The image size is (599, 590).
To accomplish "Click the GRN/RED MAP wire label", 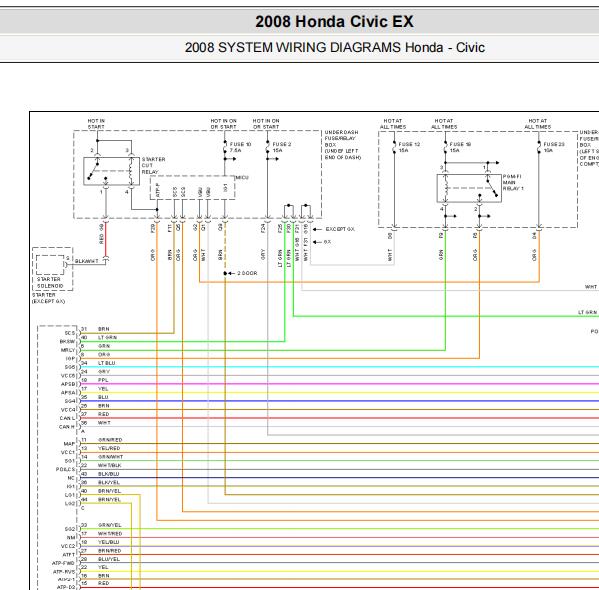I will coord(110,440).
